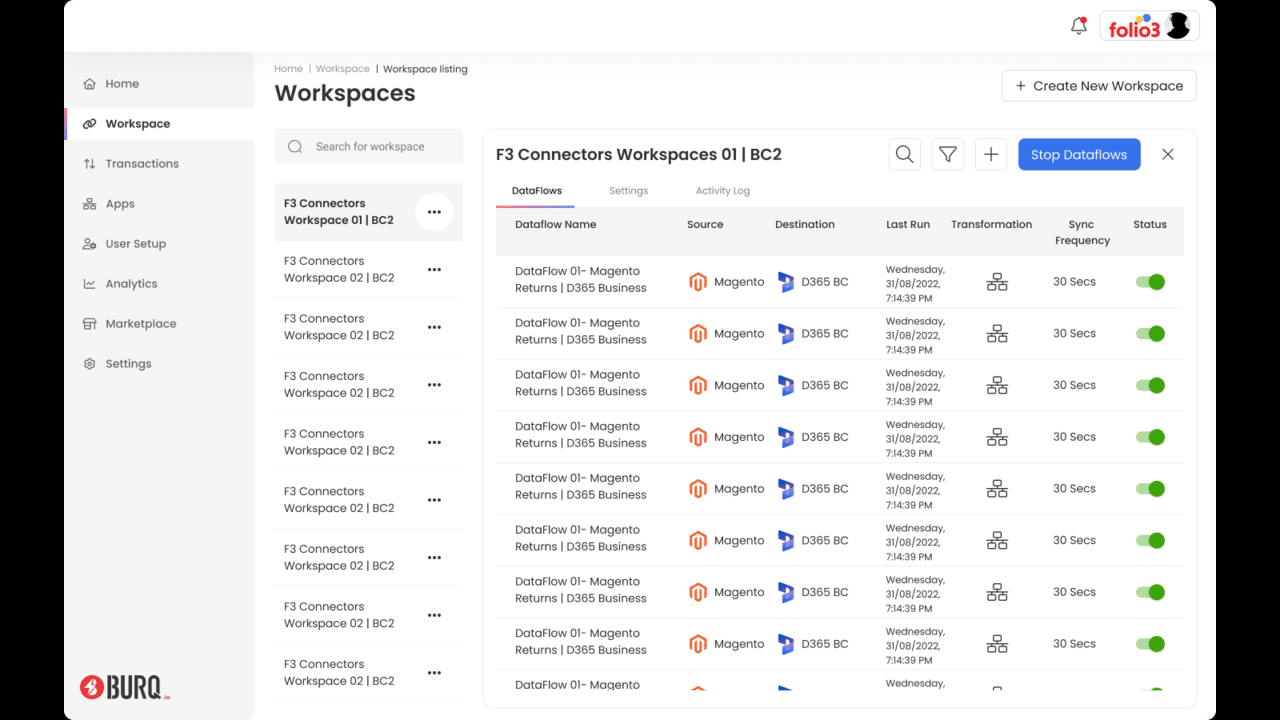Open options of fifth Workspace 02 entry
This screenshot has width=1280, height=720.
[x=434, y=500]
